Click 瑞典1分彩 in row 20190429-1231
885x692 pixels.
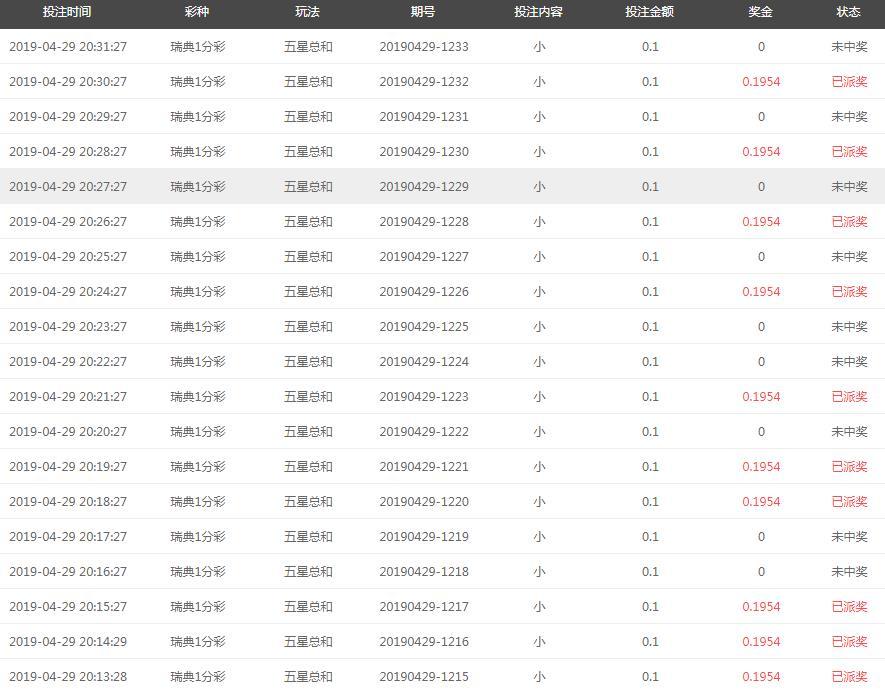(x=198, y=117)
